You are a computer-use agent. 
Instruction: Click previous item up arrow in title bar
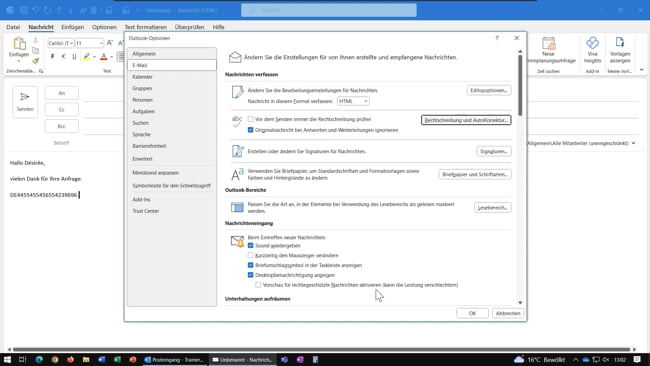point(59,10)
